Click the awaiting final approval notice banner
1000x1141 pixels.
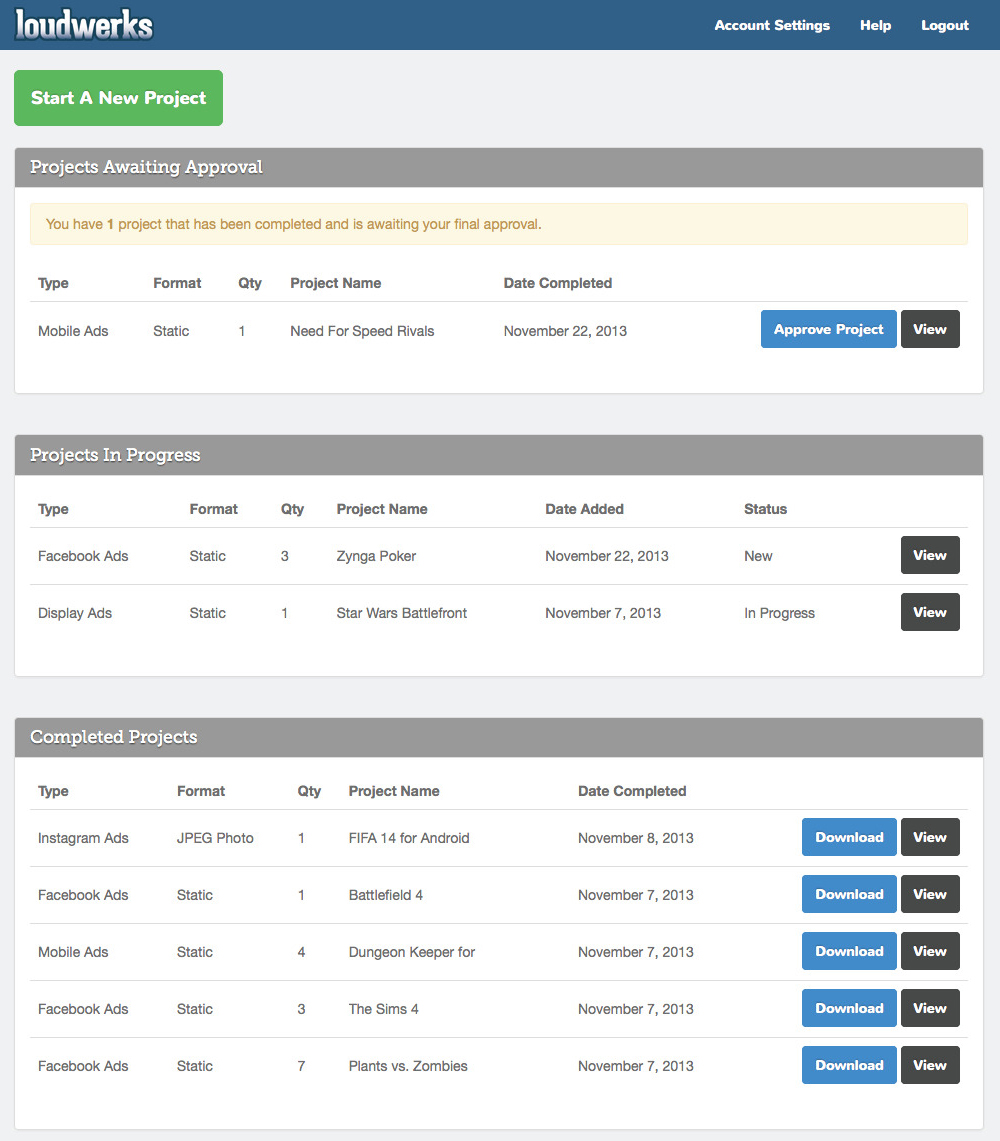click(x=499, y=224)
